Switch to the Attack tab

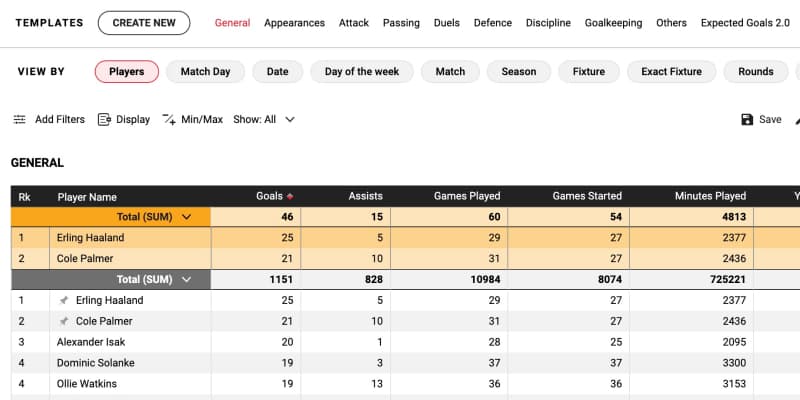coord(354,23)
